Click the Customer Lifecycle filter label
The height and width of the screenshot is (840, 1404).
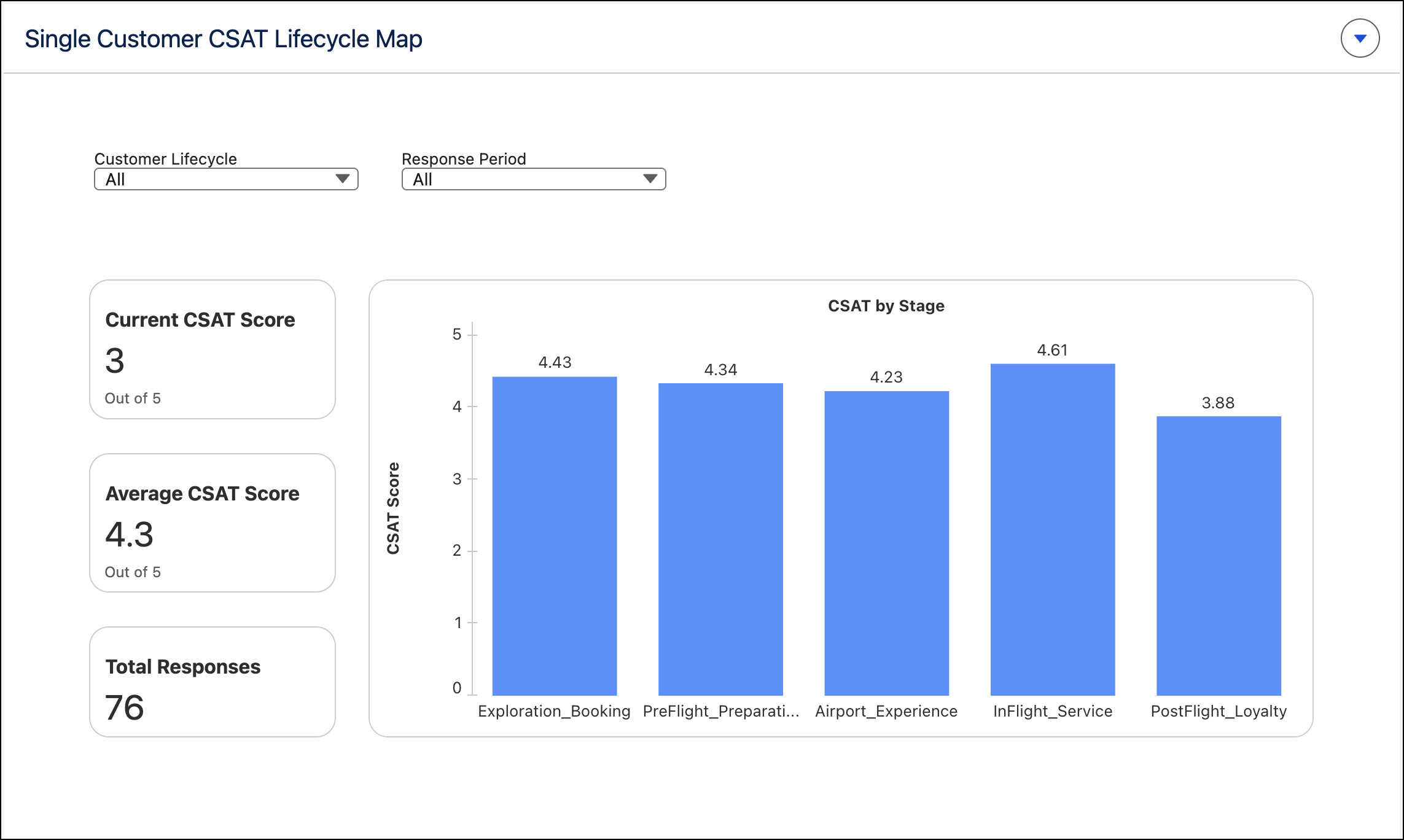coord(165,159)
